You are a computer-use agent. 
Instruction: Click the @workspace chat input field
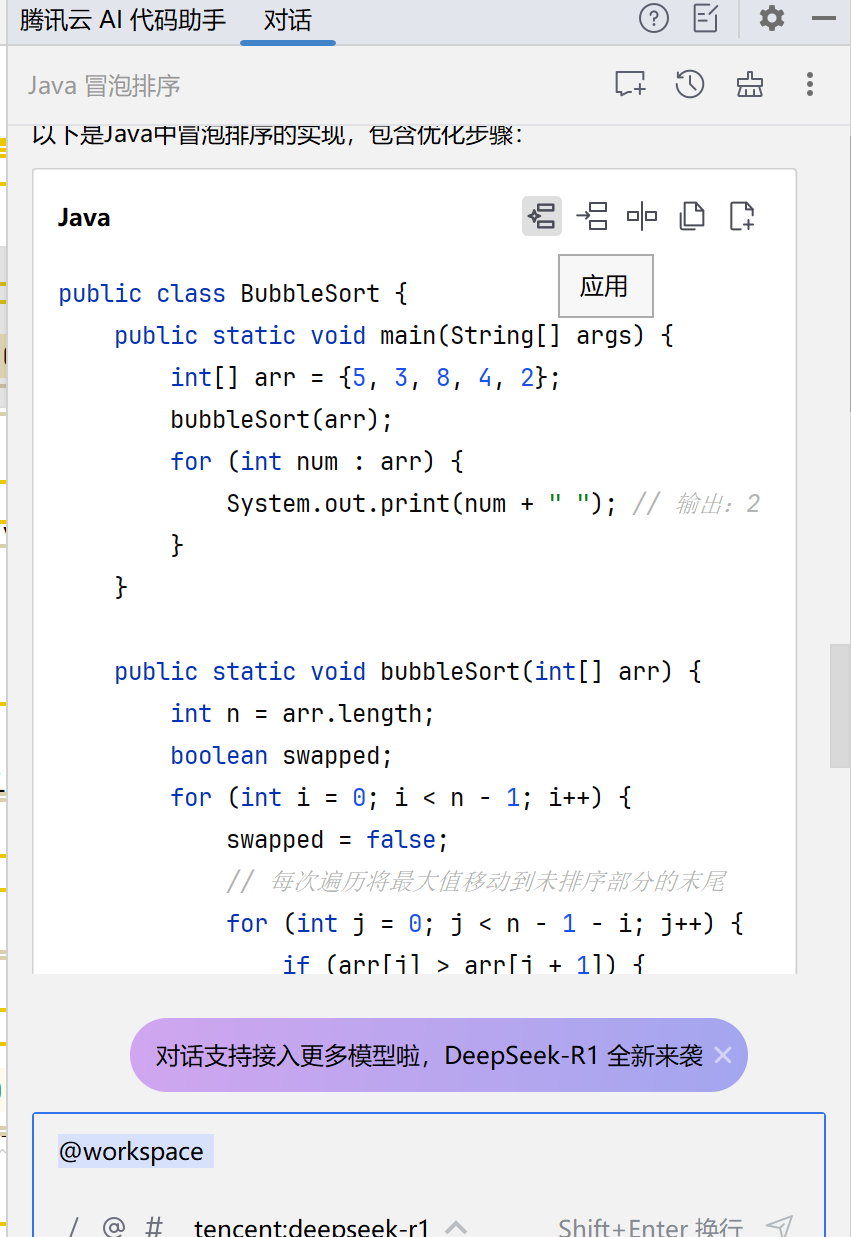pos(429,1152)
